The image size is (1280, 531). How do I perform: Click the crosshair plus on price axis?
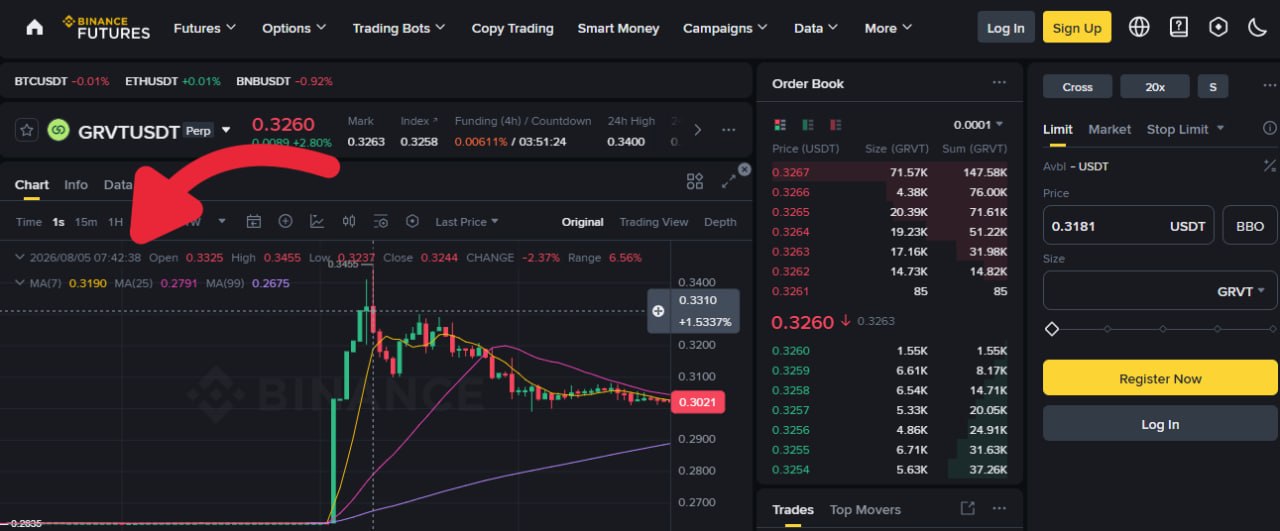tap(658, 311)
